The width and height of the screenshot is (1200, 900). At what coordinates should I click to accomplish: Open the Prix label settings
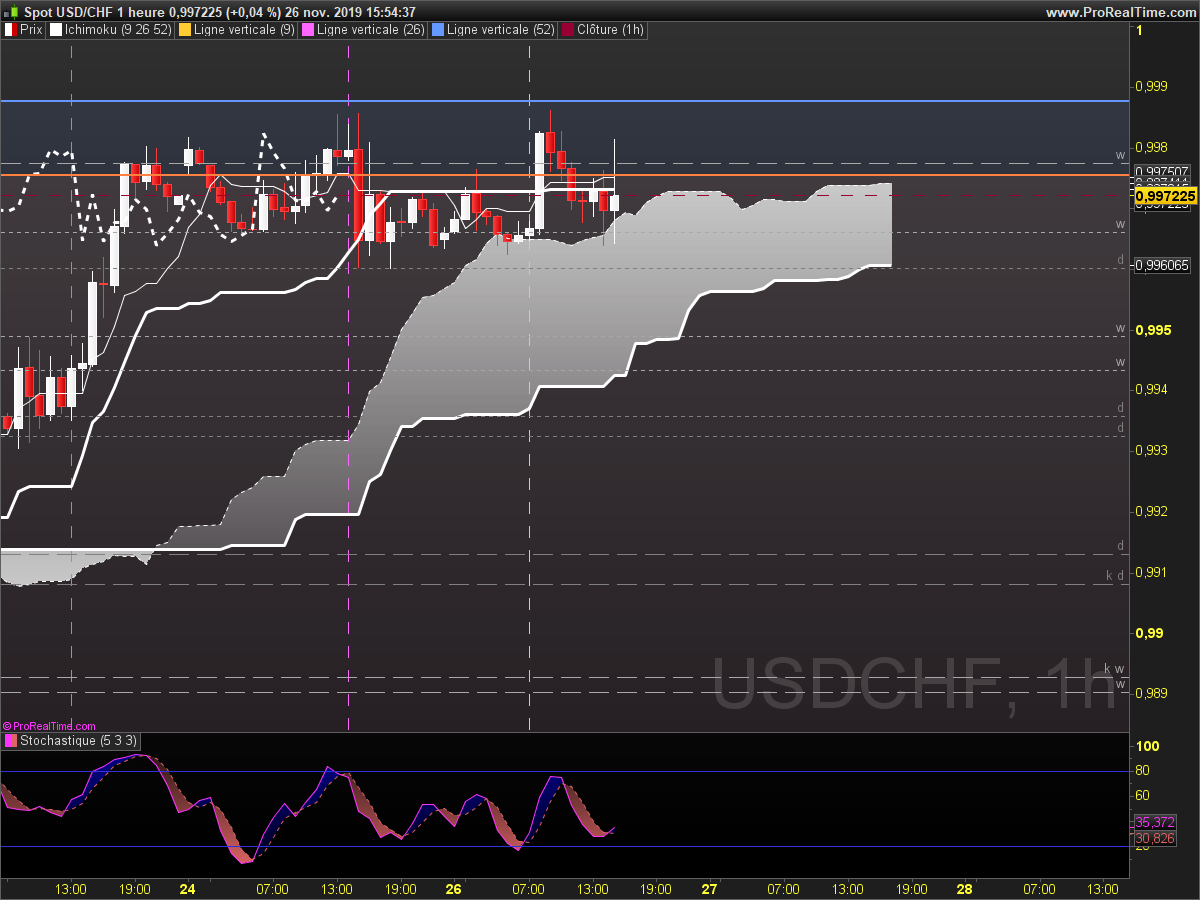(31, 31)
